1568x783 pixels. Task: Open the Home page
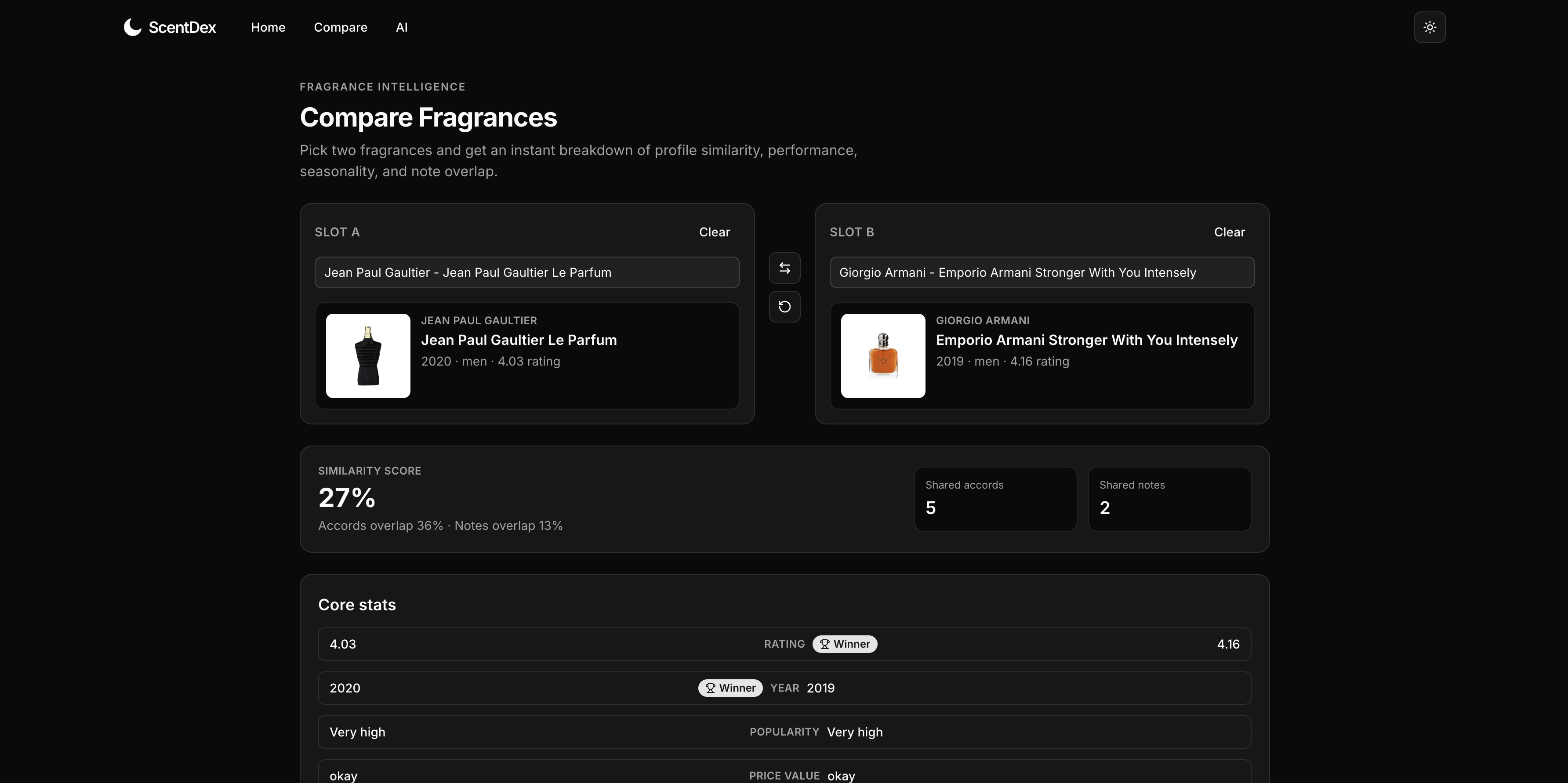(268, 27)
